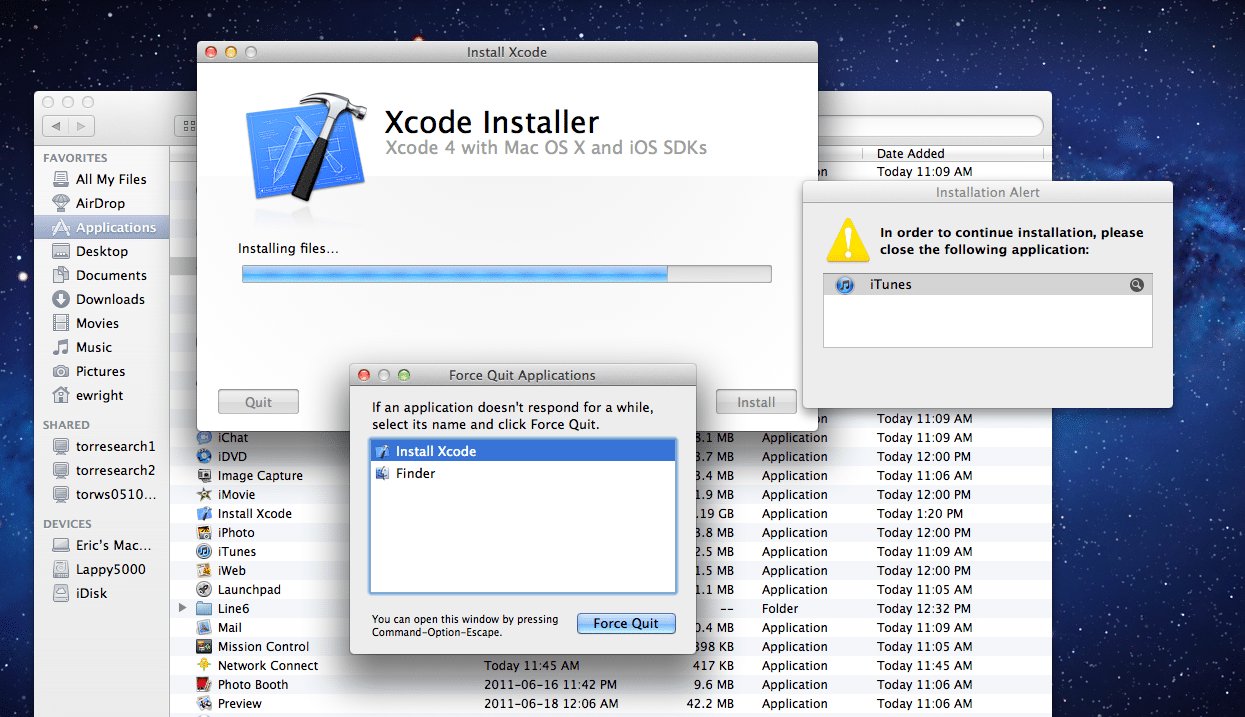1245x717 pixels.
Task: Select Install Xcode in Force Quit list
Action: point(523,451)
